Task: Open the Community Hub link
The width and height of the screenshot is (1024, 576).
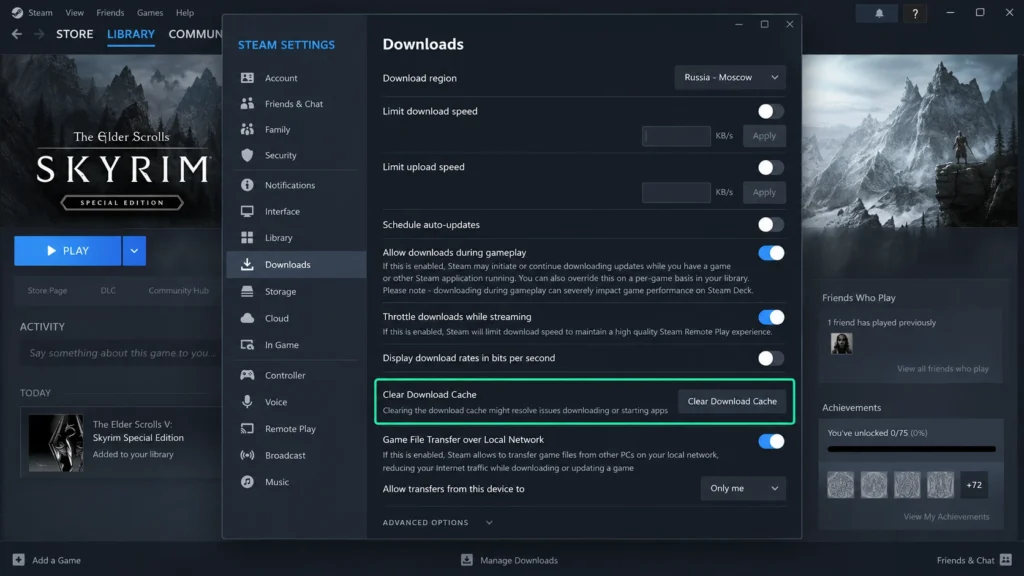Action: (178, 291)
